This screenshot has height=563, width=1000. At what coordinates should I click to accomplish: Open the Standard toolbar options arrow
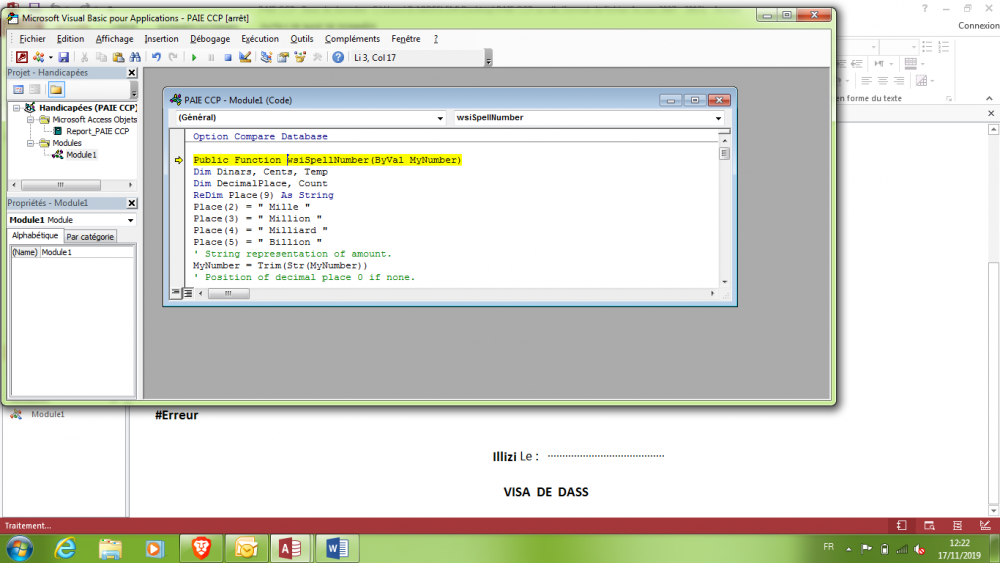[489, 60]
